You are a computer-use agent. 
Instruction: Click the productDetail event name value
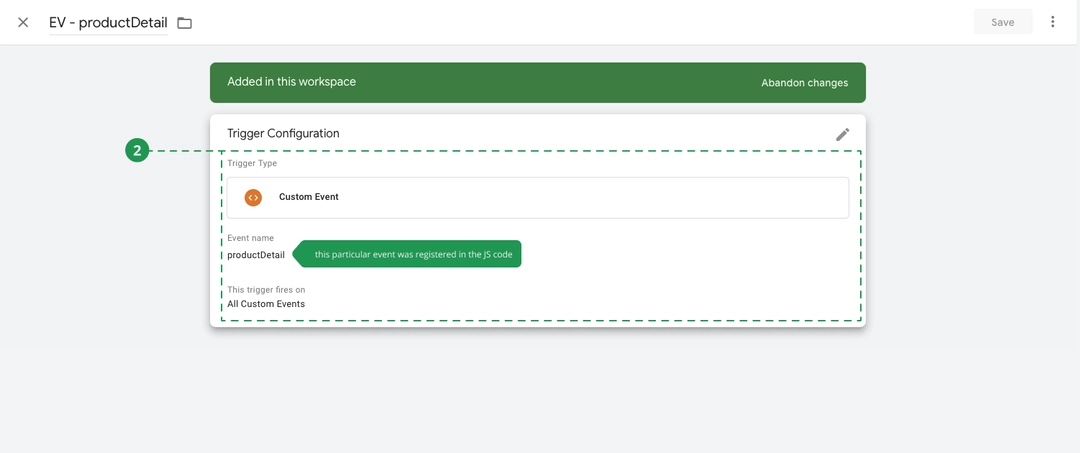tap(256, 255)
